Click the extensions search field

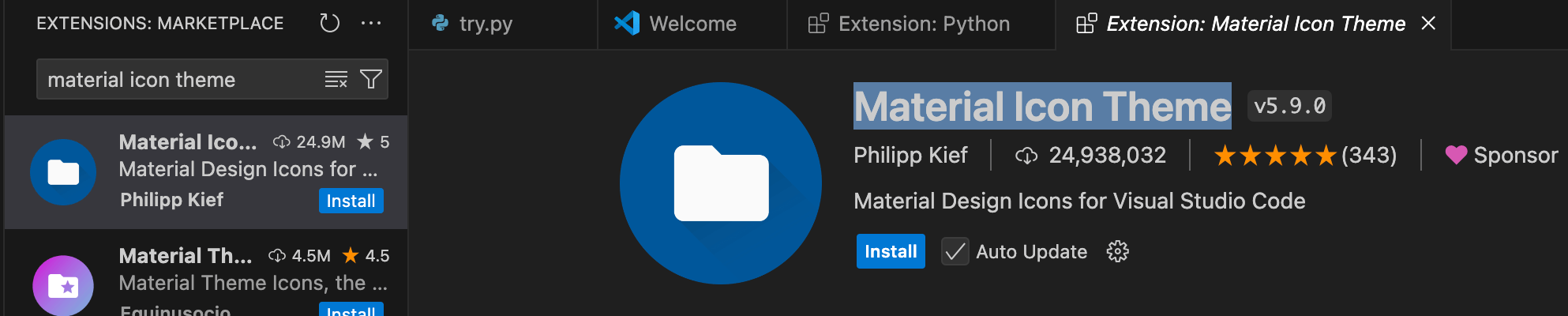coord(178,80)
